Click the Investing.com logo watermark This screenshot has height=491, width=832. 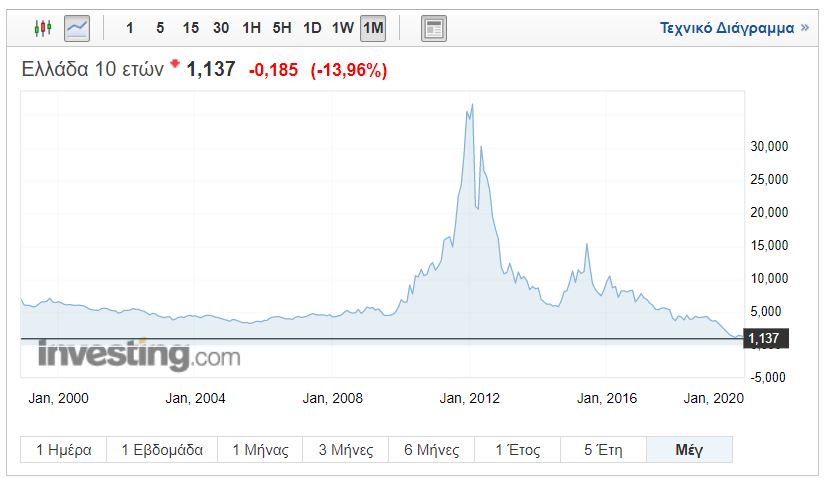[x=139, y=355]
